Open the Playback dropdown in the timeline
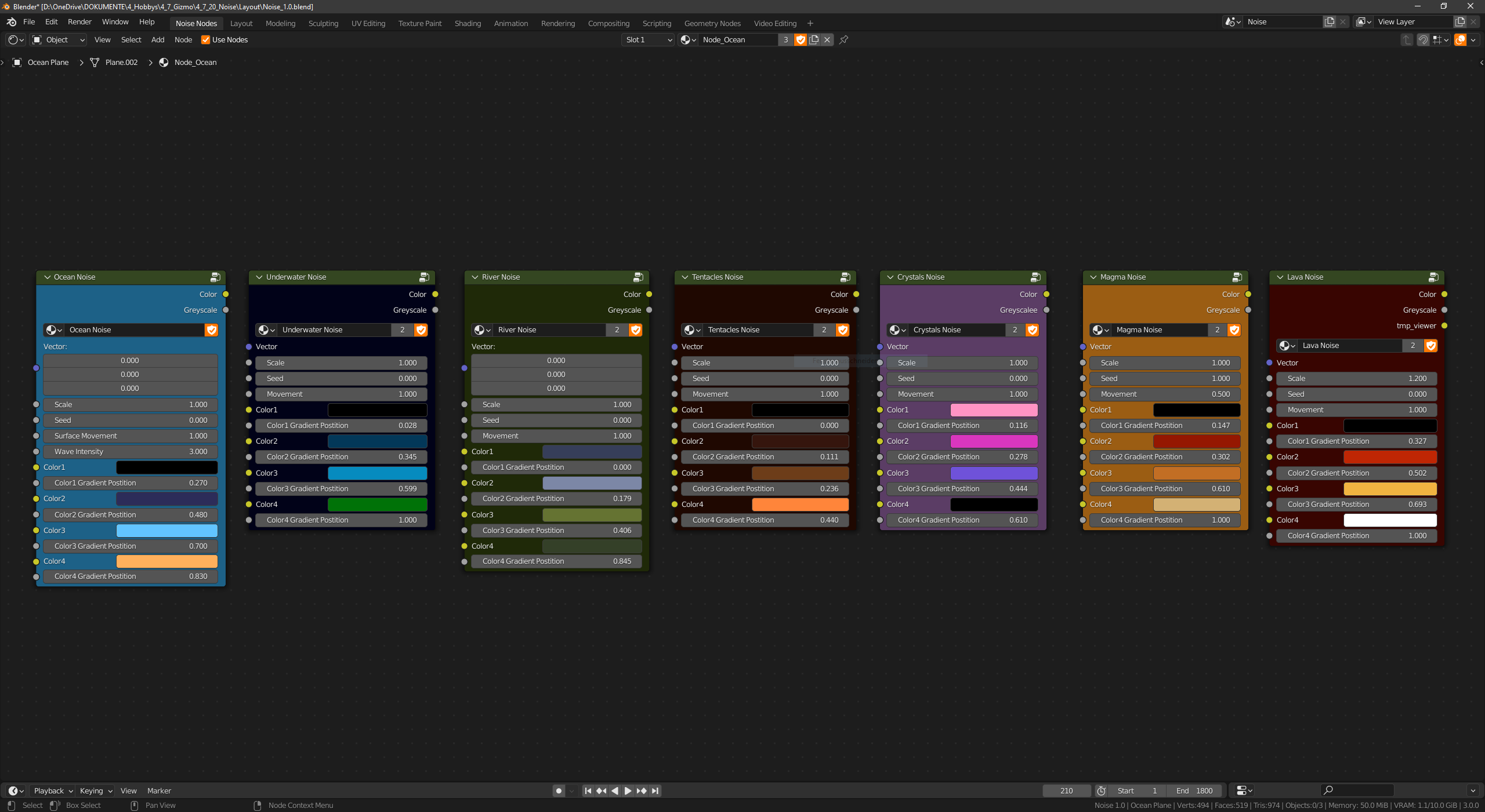 tap(52, 790)
